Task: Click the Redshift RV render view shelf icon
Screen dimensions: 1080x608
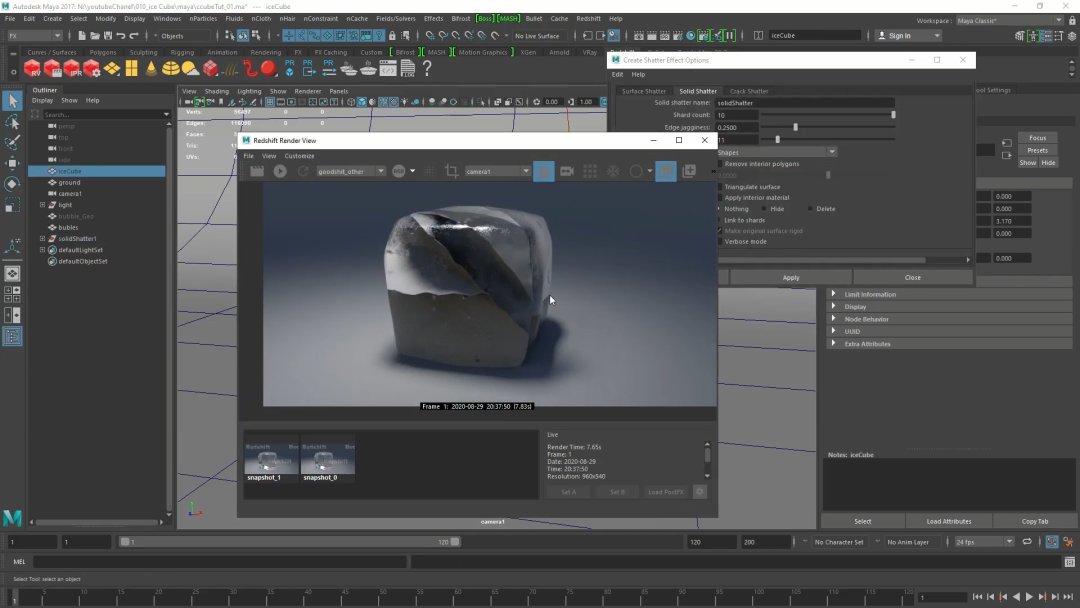Action: click(x=32, y=69)
